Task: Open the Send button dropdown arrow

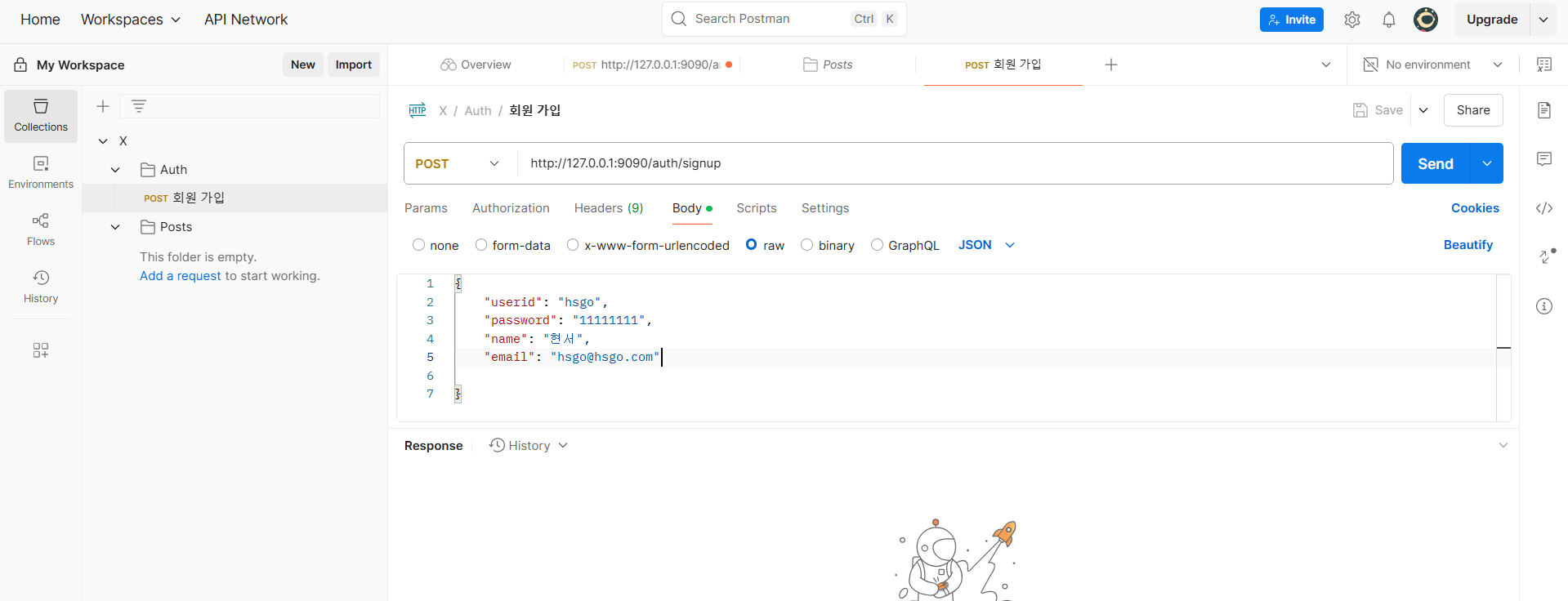Action: [x=1487, y=163]
